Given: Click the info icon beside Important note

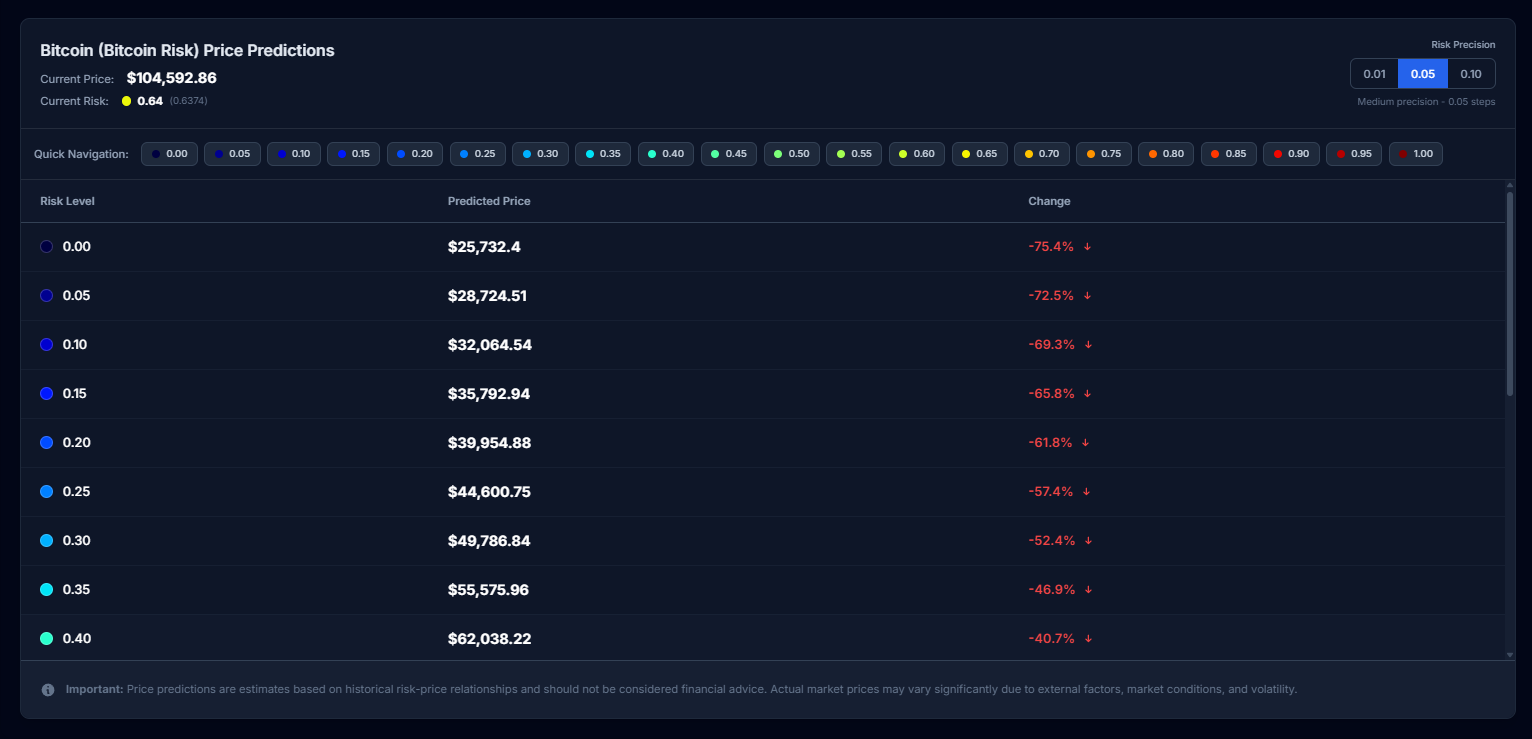Looking at the screenshot, I should 48,690.
